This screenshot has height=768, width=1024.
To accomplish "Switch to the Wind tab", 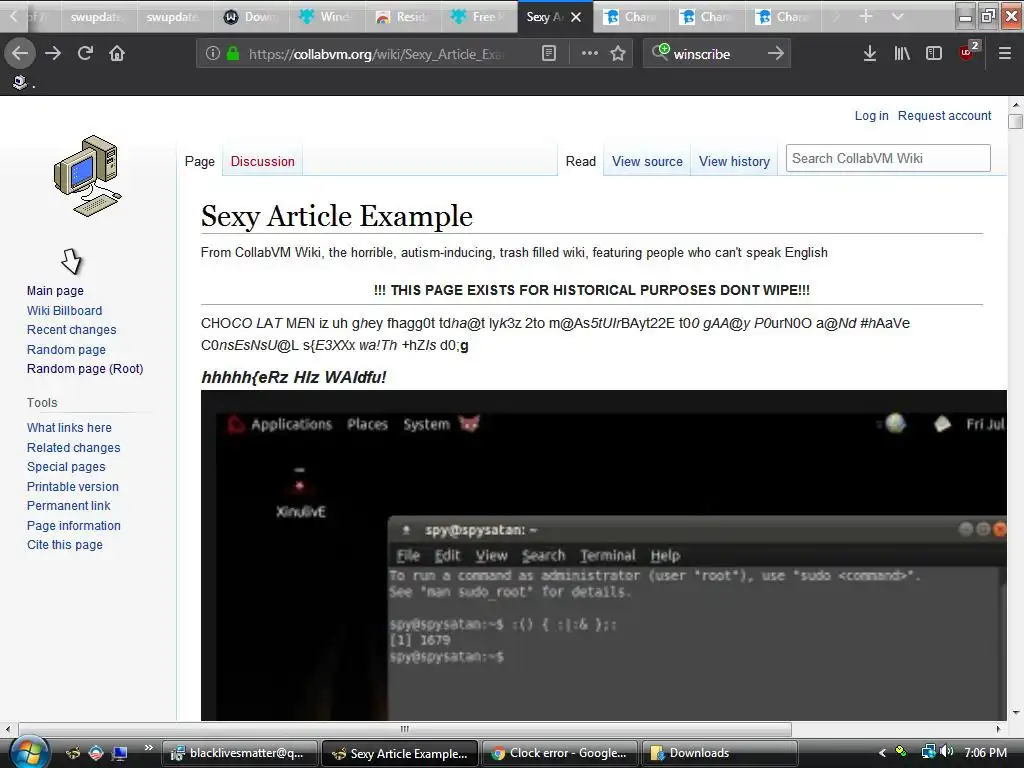I will [x=327, y=17].
